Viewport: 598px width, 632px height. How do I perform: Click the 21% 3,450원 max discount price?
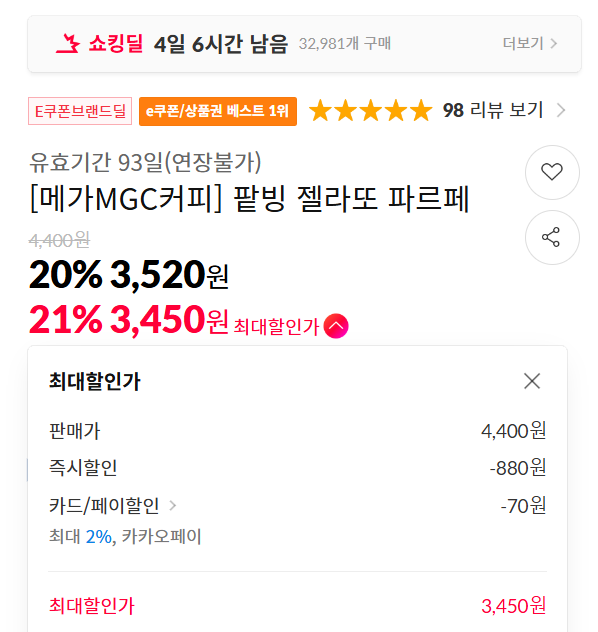pos(129,320)
